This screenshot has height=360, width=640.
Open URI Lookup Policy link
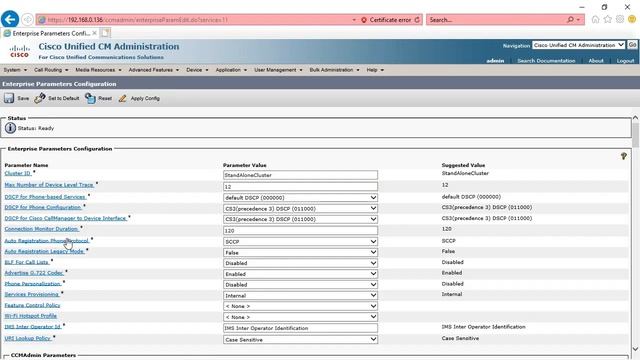point(27,338)
